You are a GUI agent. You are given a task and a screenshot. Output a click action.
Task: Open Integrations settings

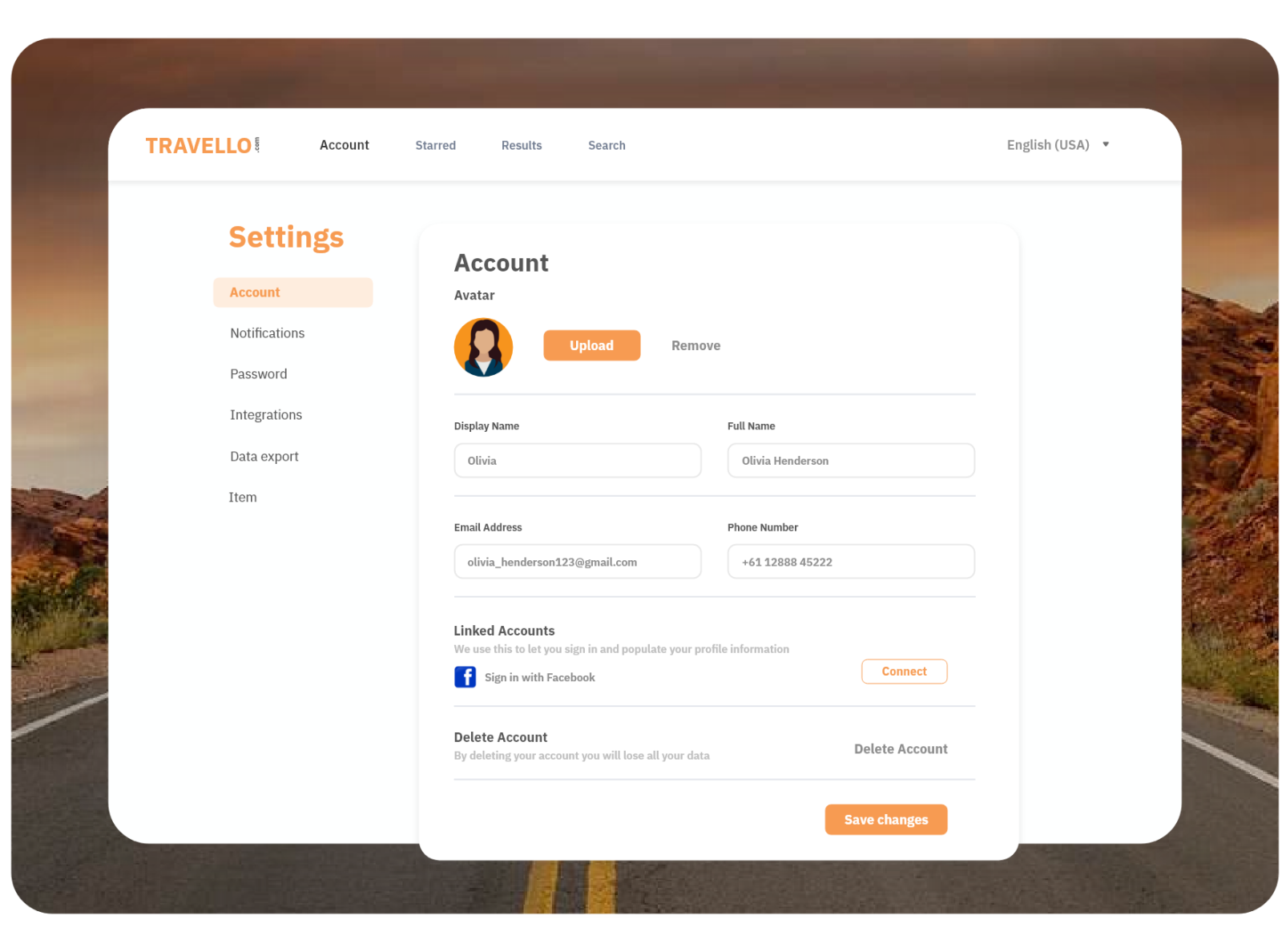[x=266, y=414]
